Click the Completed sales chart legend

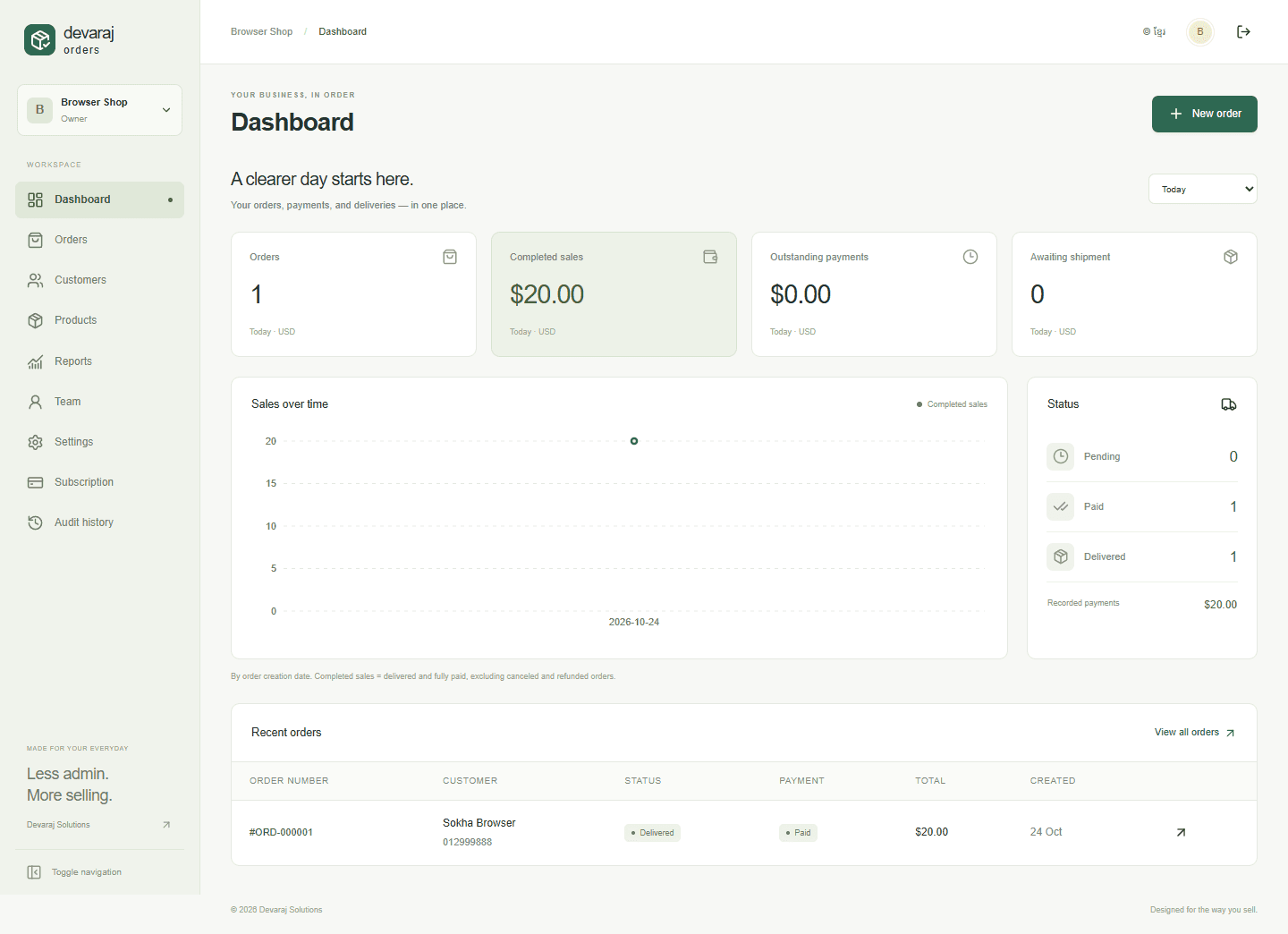coord(952,404)
